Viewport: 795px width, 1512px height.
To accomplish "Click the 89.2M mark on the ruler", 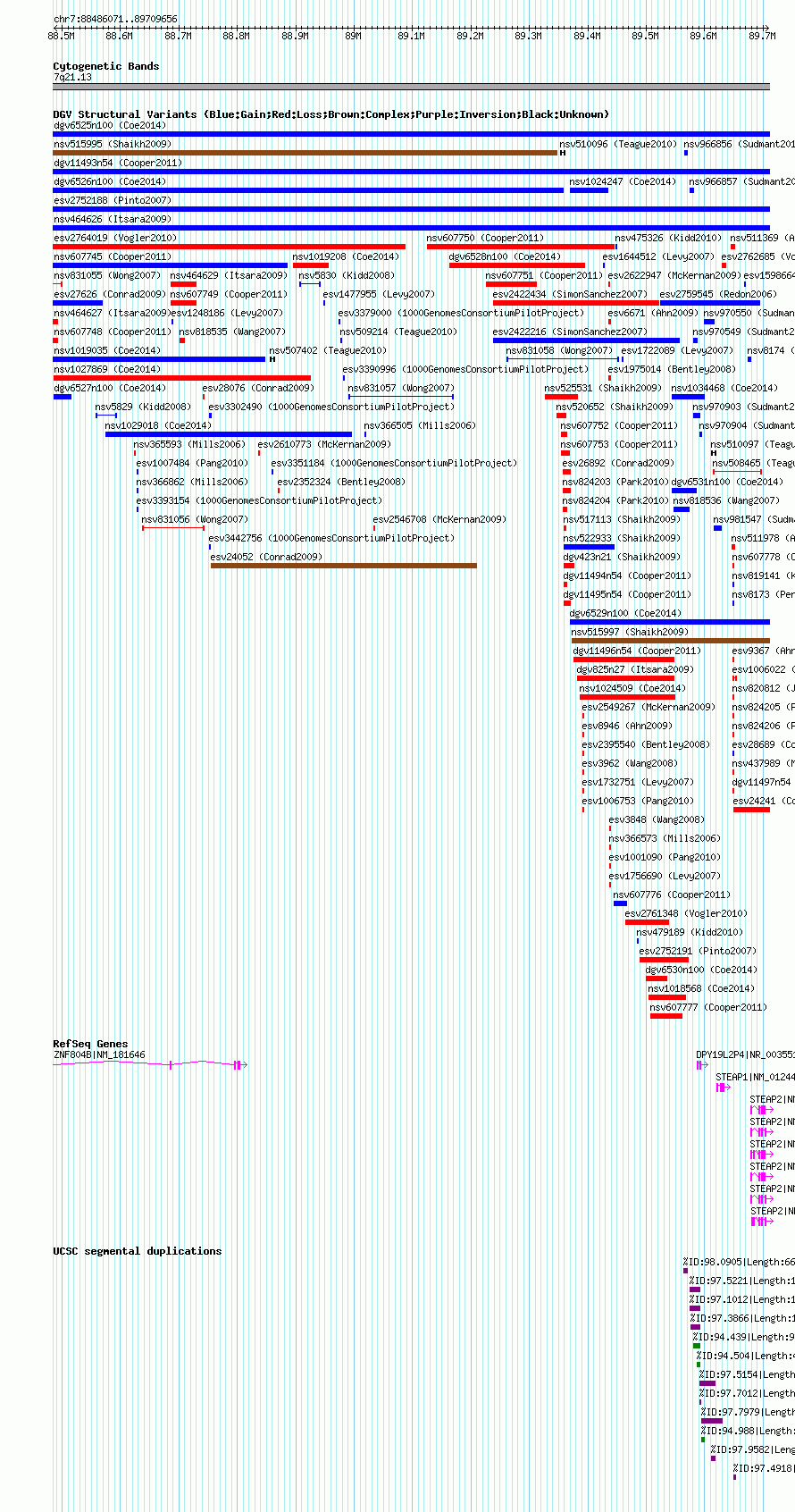I will point(470,36).
